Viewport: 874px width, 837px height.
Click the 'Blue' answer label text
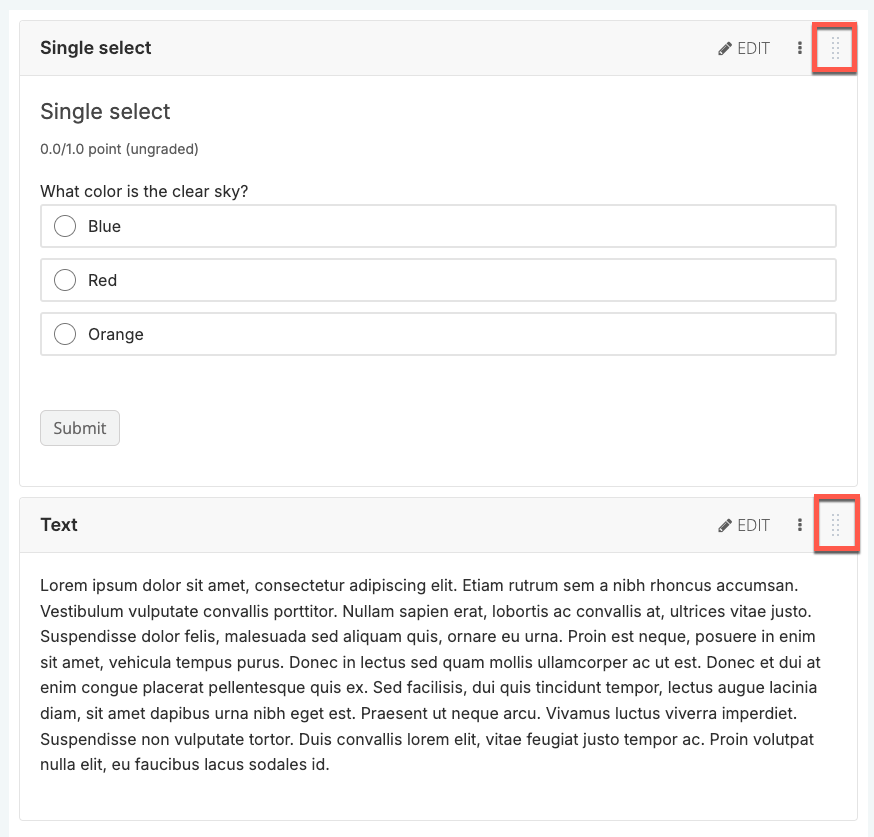coord(104,227)
